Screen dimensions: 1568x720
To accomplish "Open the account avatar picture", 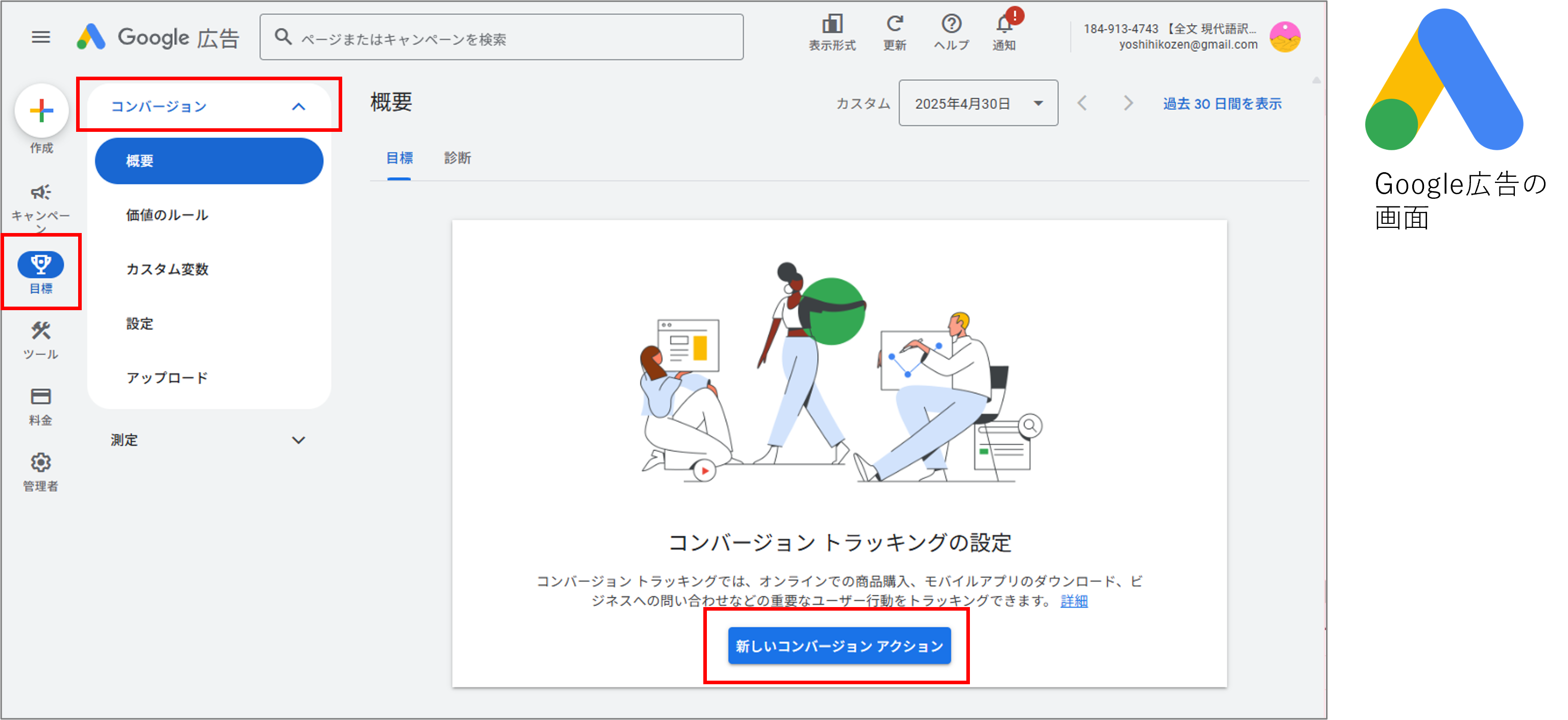I will click(1285, 37).
